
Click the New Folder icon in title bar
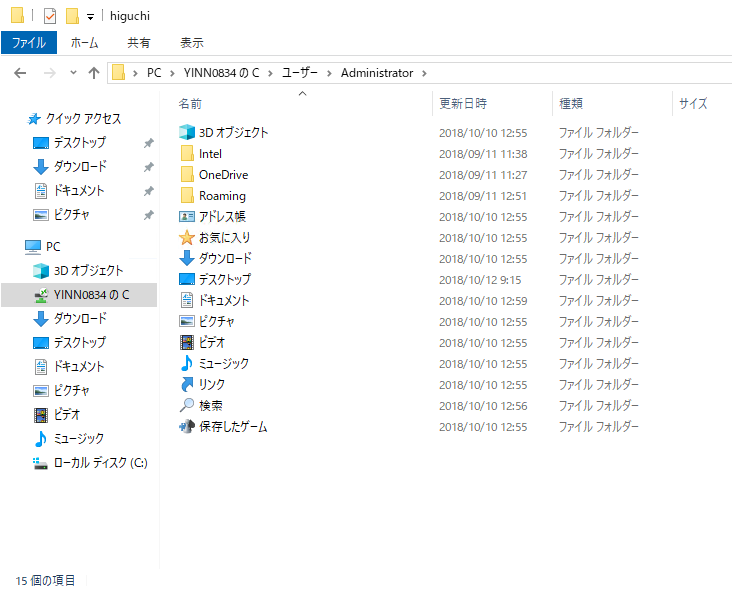click(72, 16)
